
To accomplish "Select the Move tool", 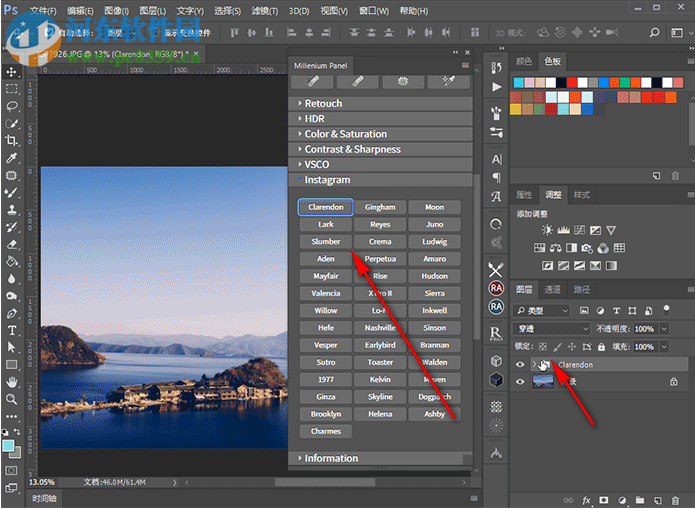I will pos(12,72).
